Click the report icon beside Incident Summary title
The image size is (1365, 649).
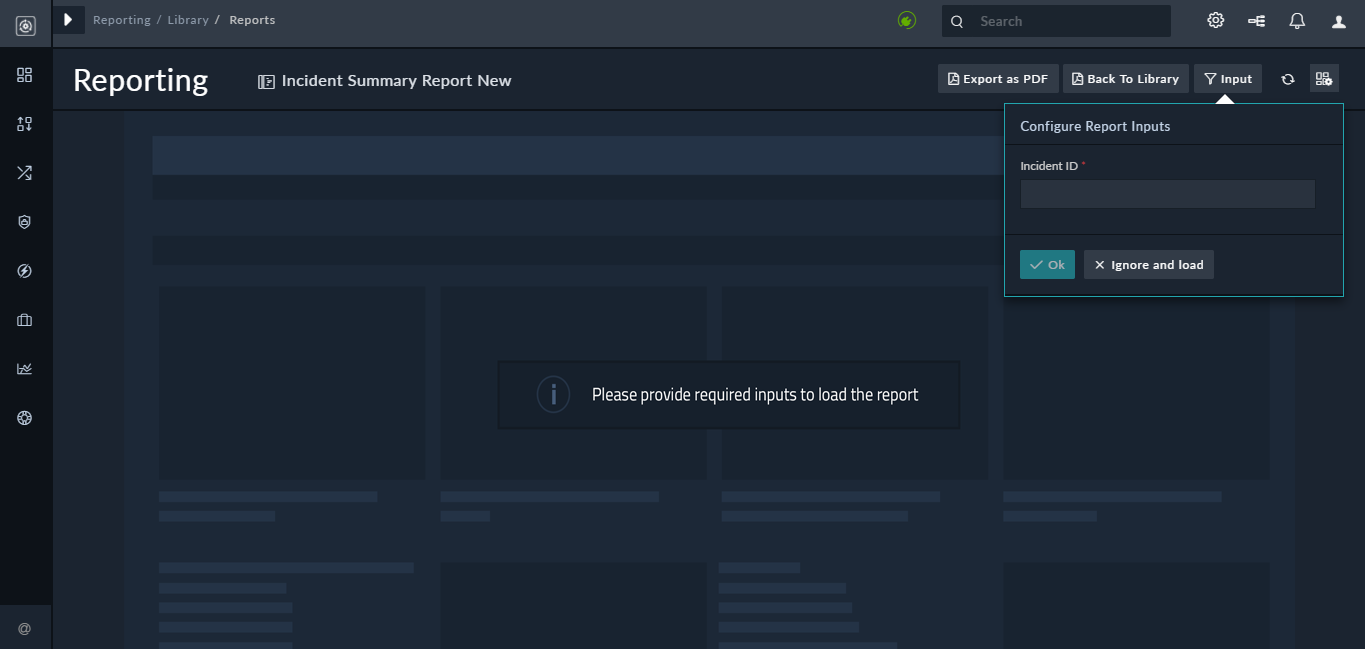coord(266,82)
